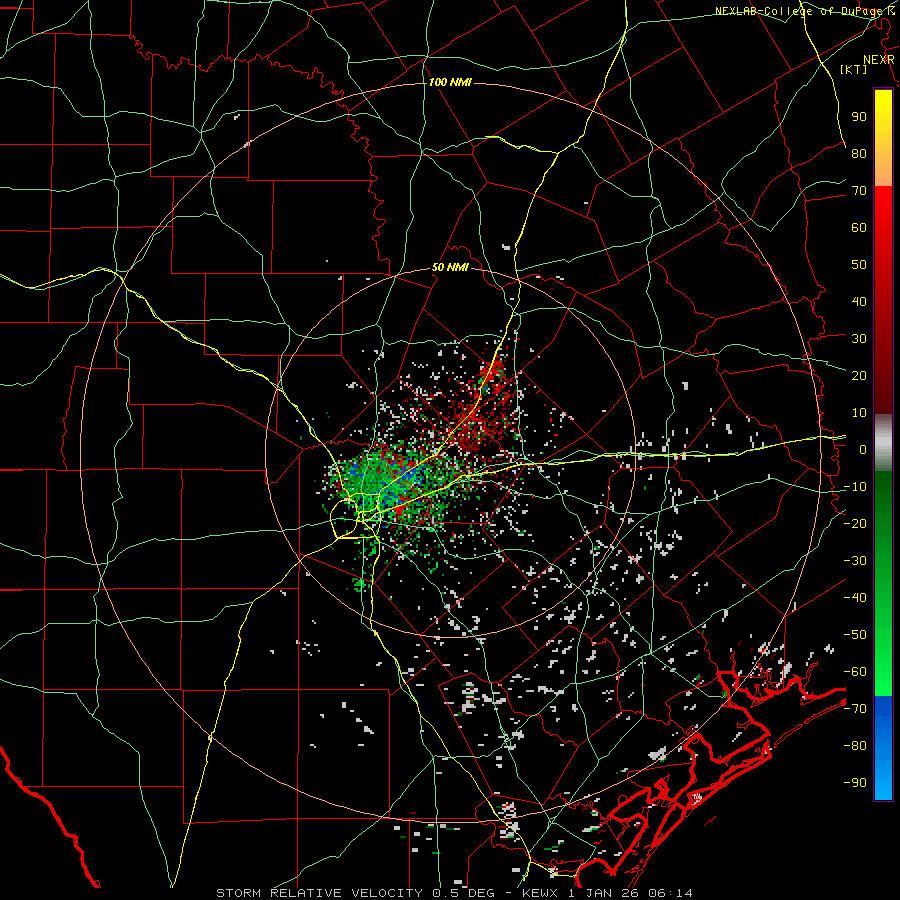The image size is (900, 900).
Task: Click the -40 value on velocity scale
Action: [855, 598]
